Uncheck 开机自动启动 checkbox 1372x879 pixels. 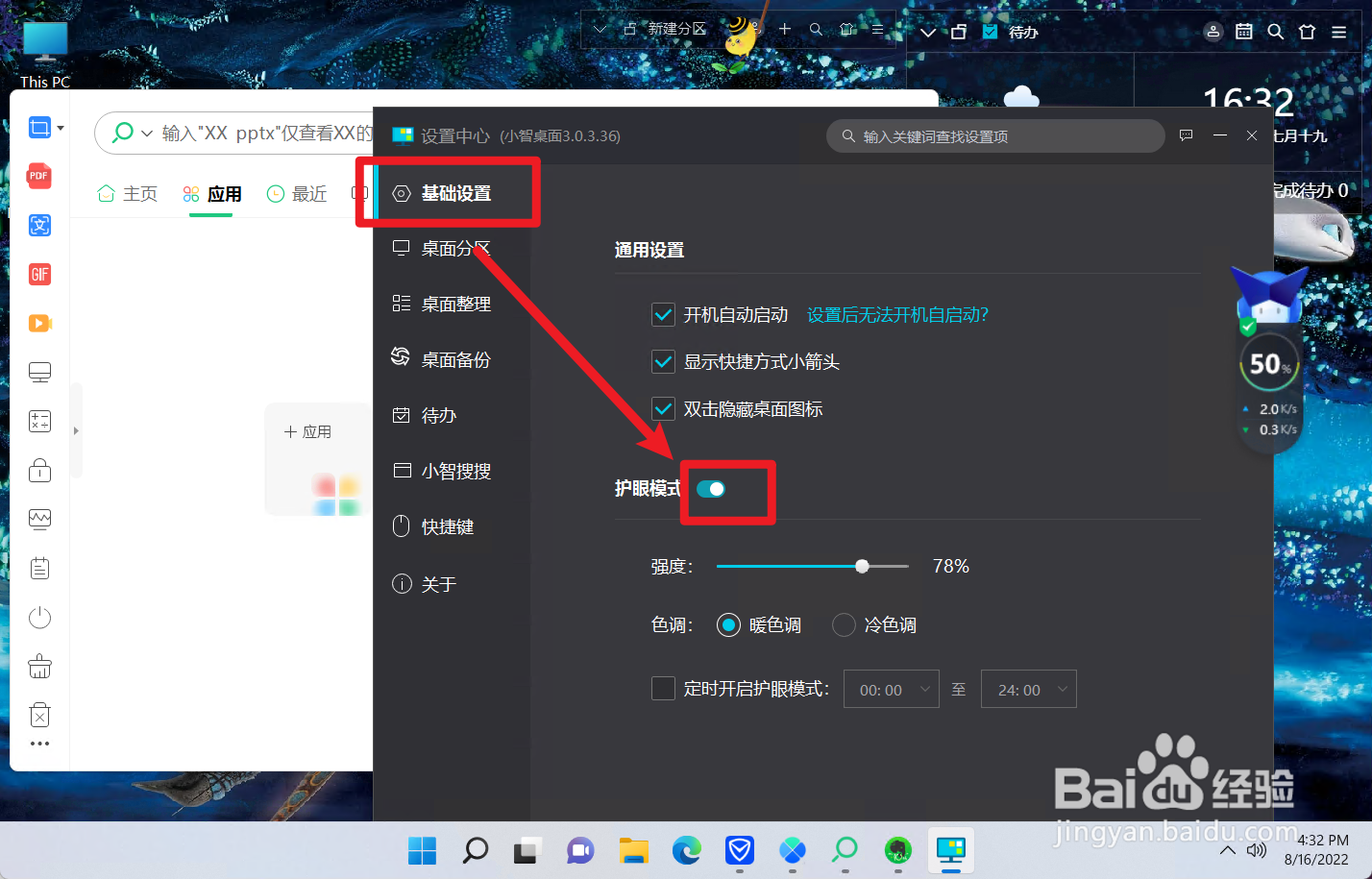[663, 314]
